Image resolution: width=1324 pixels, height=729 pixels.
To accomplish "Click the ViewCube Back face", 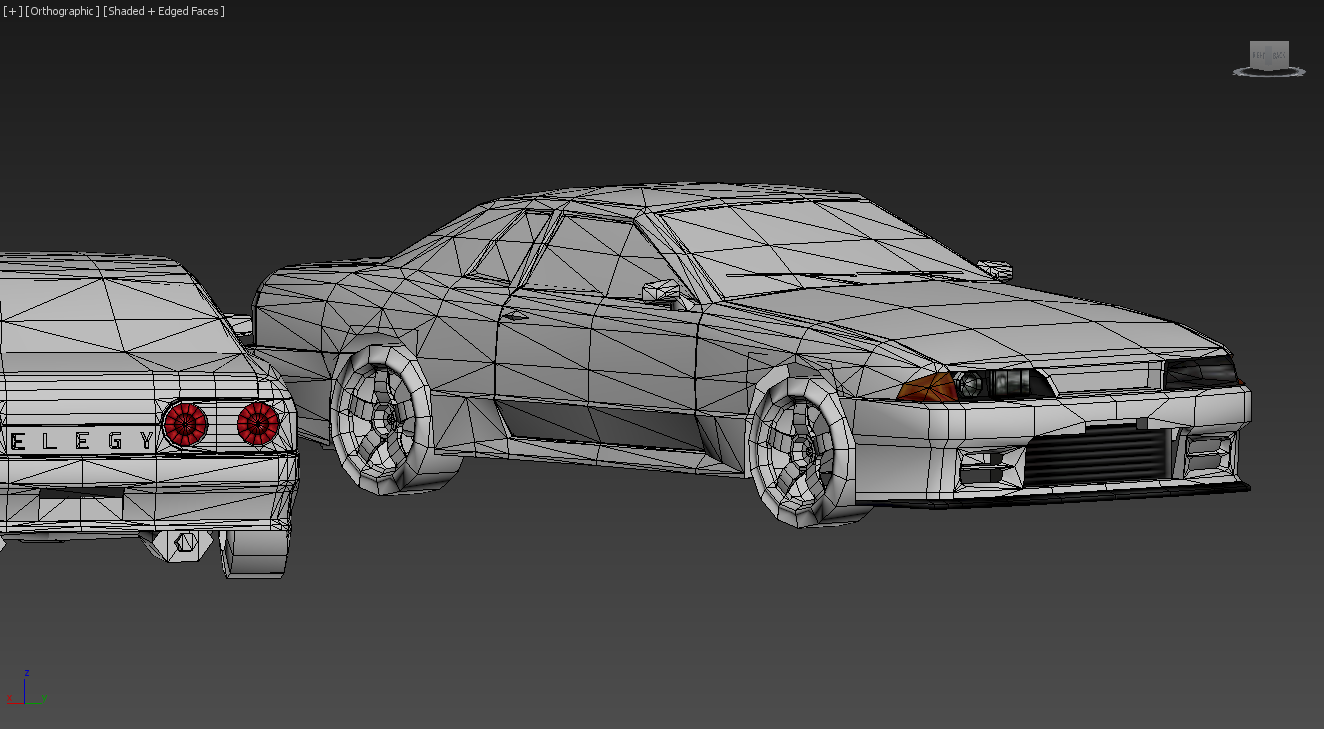I will click(x=1279, y=56).
